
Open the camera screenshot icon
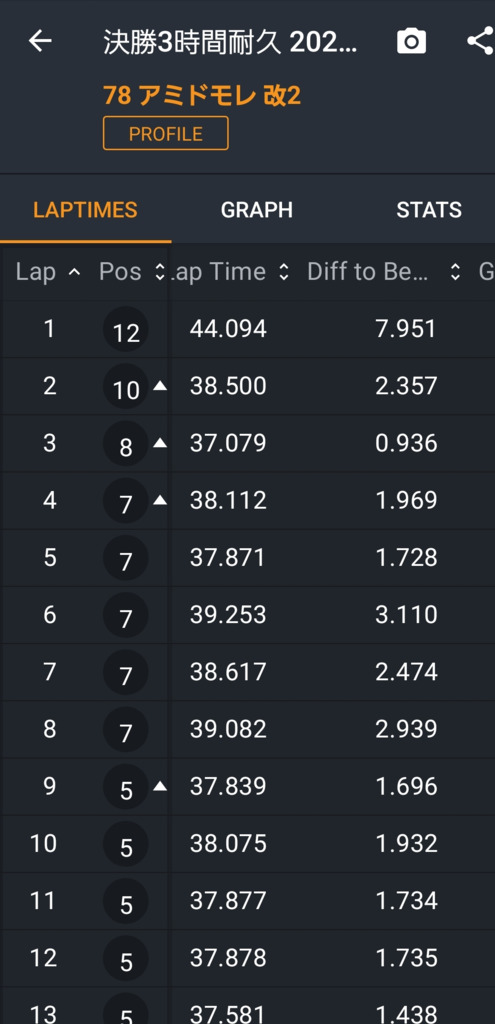411,41
